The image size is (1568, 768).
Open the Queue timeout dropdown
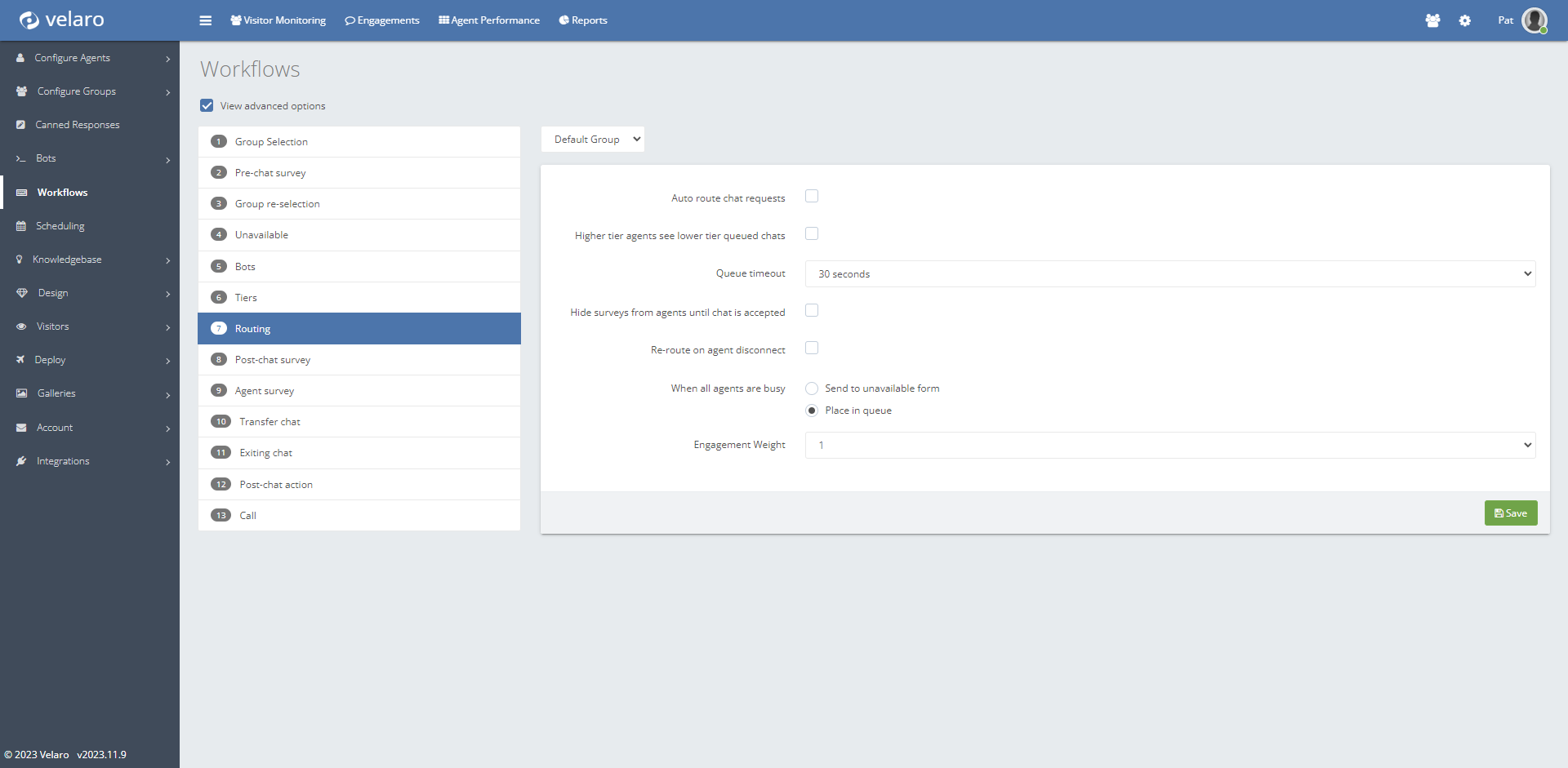[x=1169, y=273]
